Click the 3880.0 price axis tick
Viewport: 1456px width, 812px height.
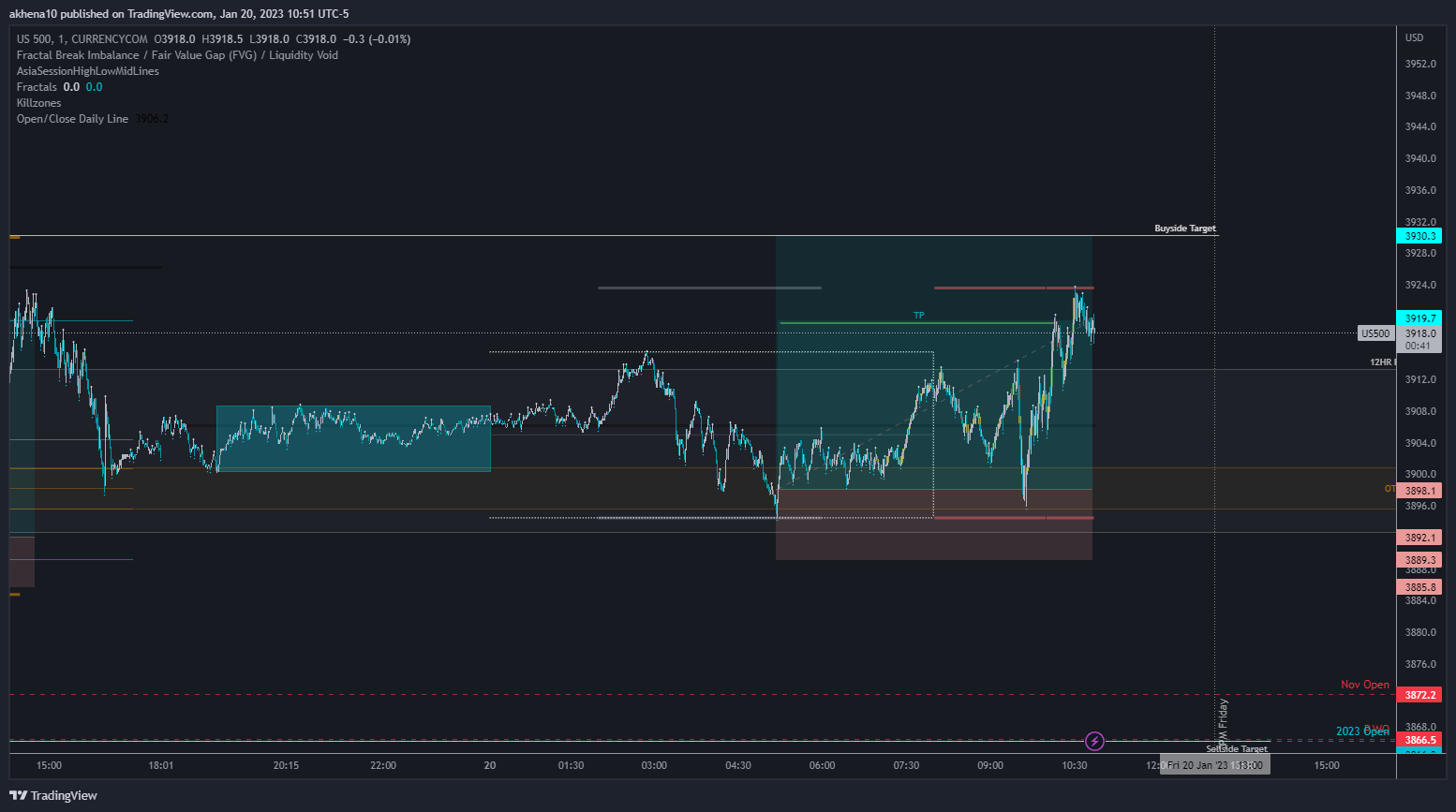pyautogui.click(x=1420, y=632)
